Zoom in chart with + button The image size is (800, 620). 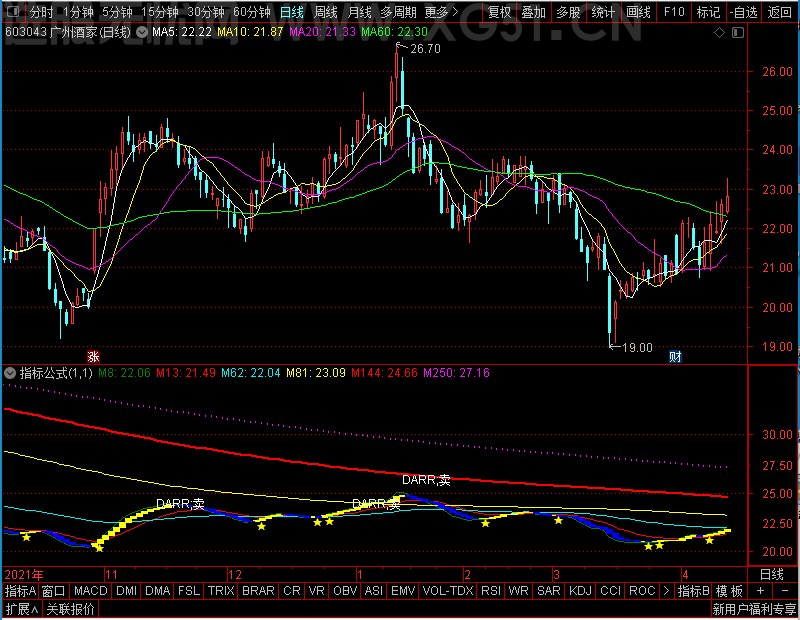[x=760, y=591]
